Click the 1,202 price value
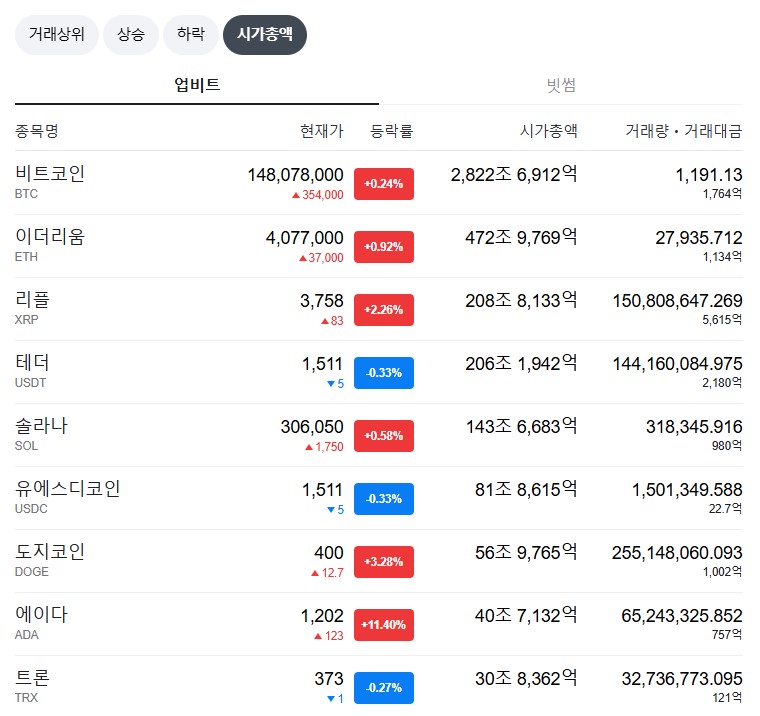The width and height of the screenshot is (760, 716). point(322,616)
